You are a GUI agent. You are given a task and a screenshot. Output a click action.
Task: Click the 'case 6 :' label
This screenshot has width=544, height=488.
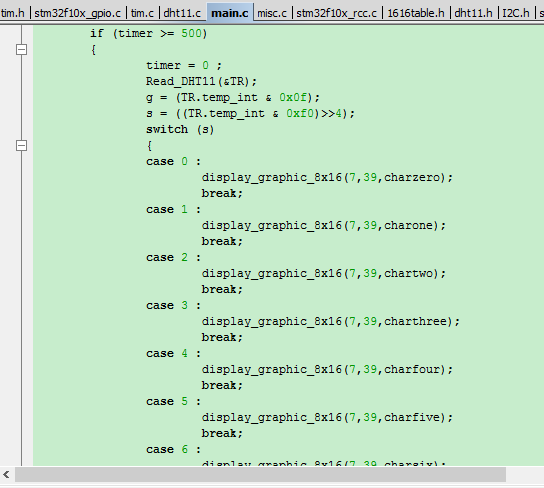point(173,450)
